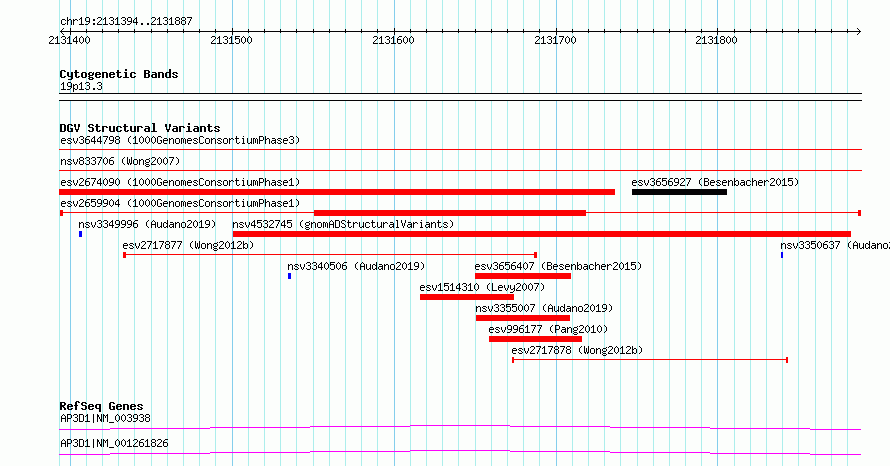Click blue marker under nsv3340506

[x=289, y=276]
